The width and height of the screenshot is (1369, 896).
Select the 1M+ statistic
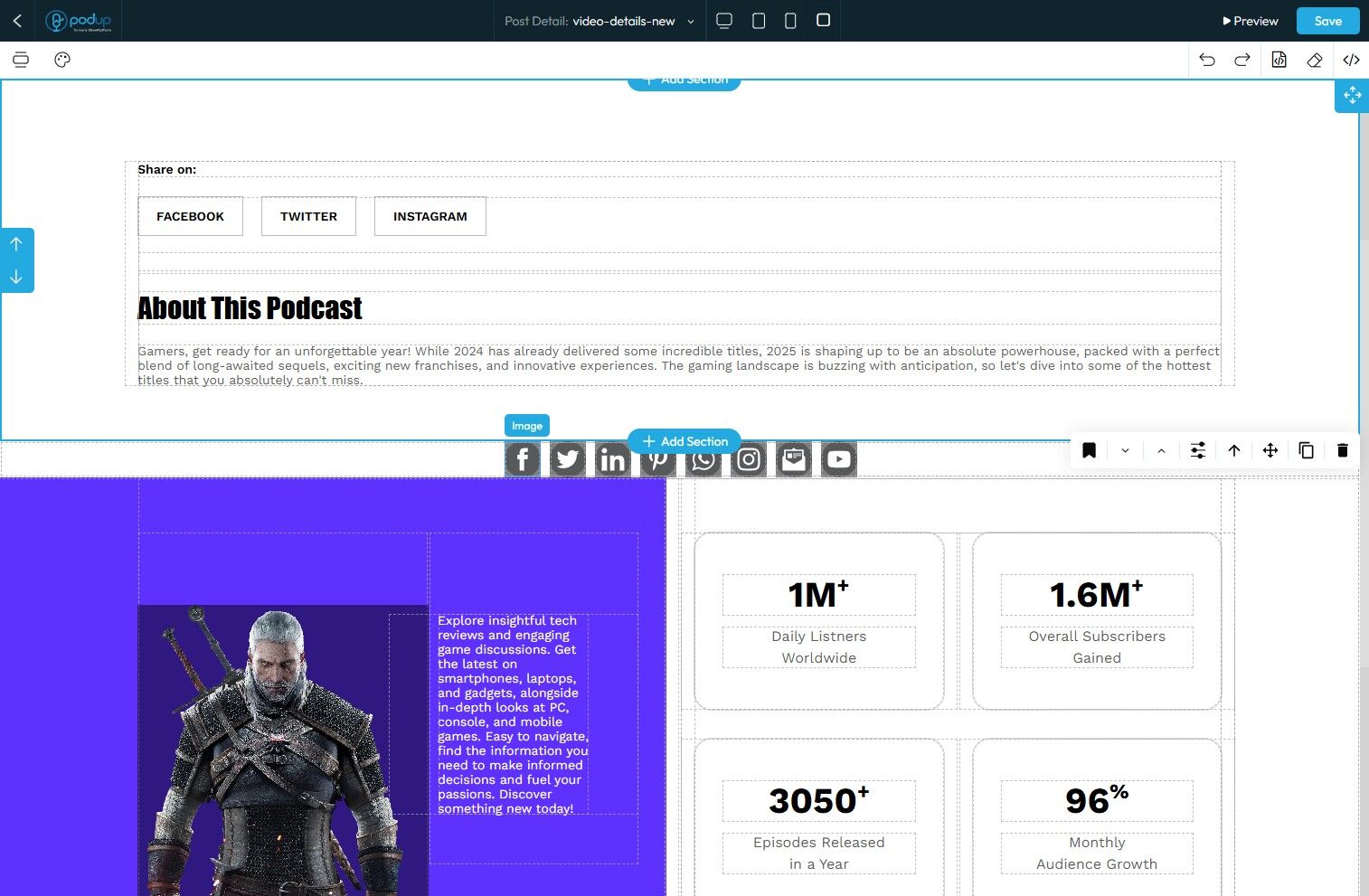(818, 594)
